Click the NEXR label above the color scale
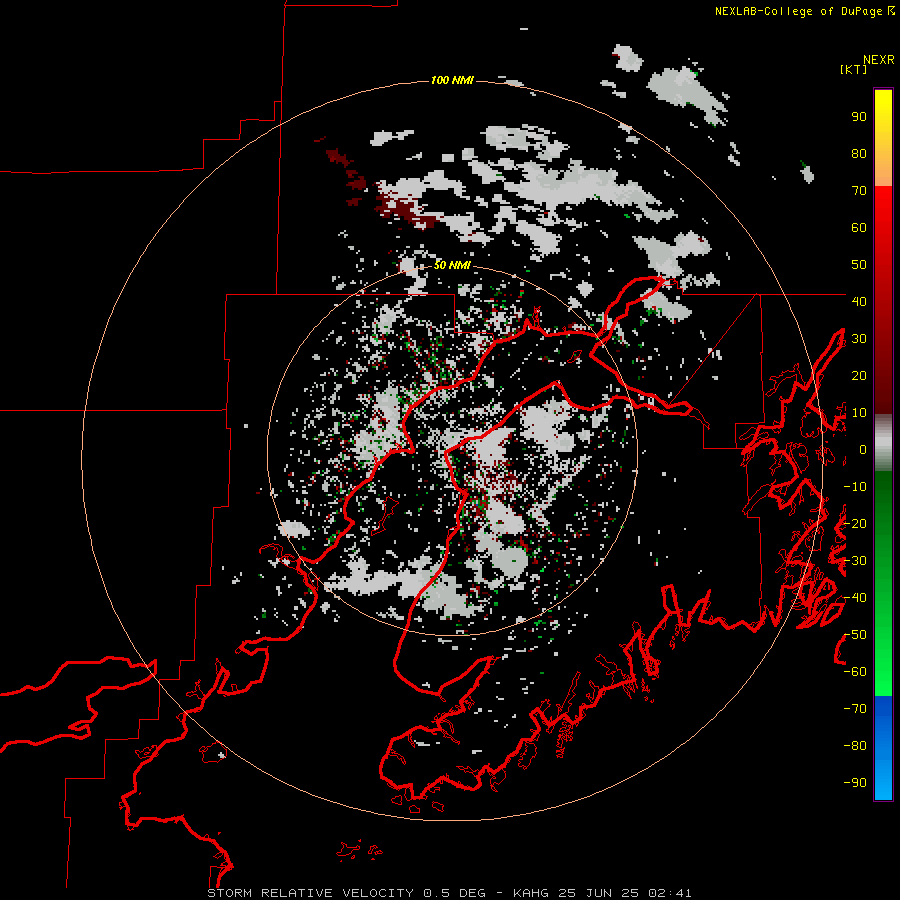The width and height of the screenshot is (900, 900). point(879,60)
